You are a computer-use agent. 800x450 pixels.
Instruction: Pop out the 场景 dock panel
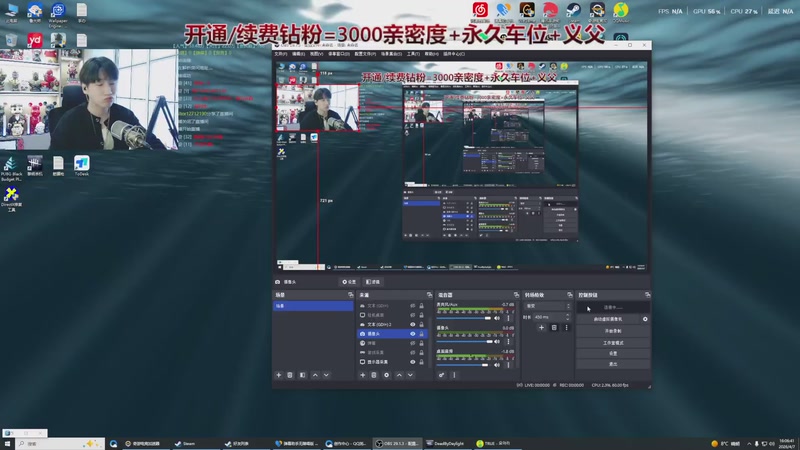[x=350, y=295]
